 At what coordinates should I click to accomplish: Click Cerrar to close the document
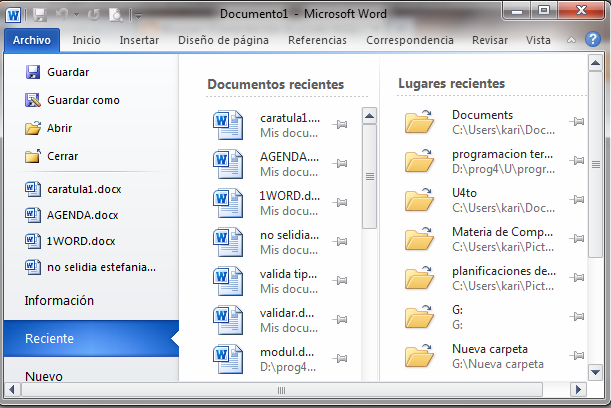pos(51,156)
